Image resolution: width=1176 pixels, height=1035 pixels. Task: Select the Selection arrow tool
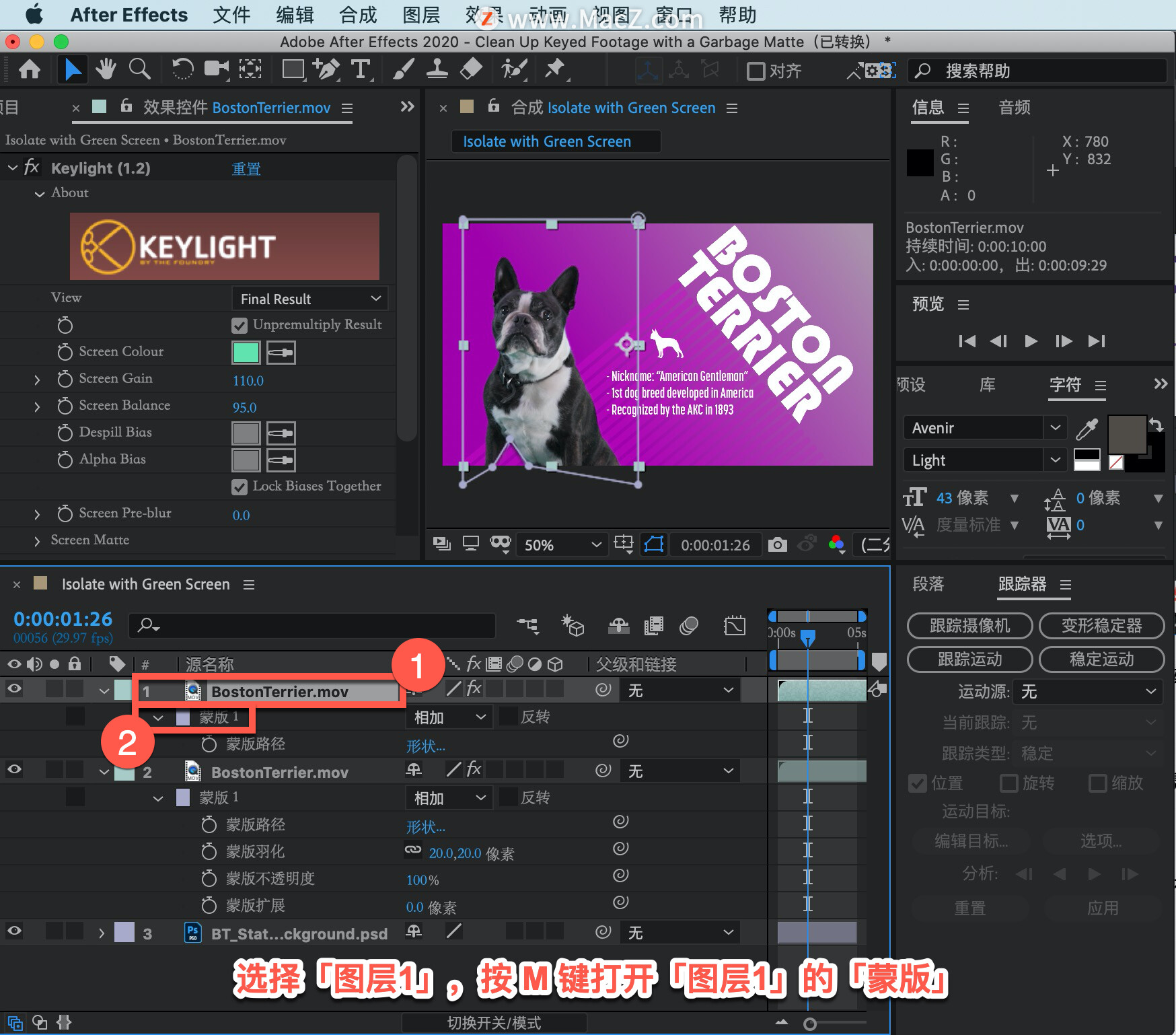(x=72, y=69)
